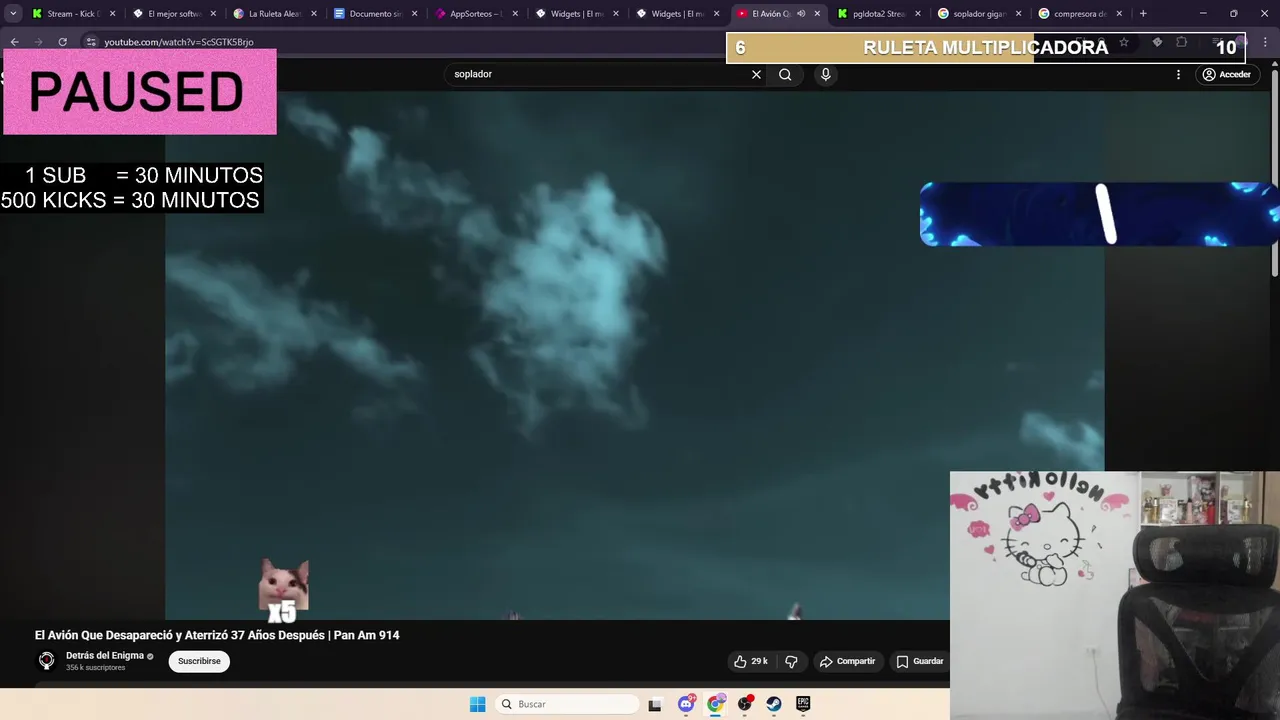Open the tab search dropdown arrow
This screenshot has height=720, width=1280.
(13, 14)
